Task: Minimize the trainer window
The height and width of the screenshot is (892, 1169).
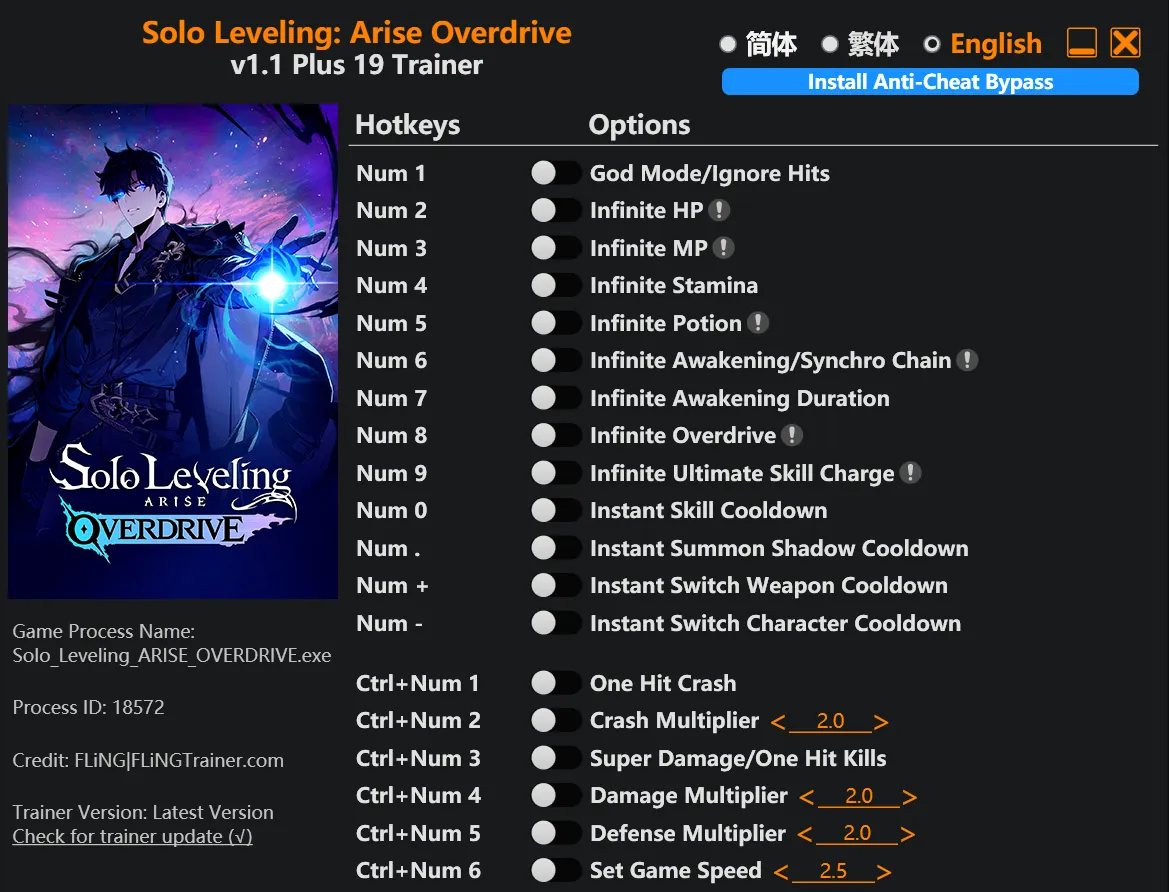Action: (1082, 43)
